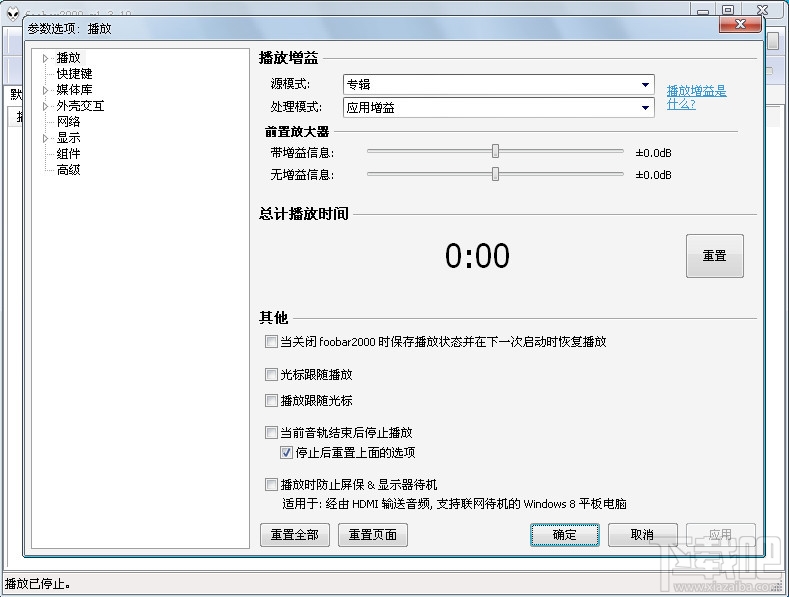Viewport: 789px width, 597px height.
Task: Expand the 媒体库 tree node arrow
Action: pyautogui.click(x=45, y=91)
